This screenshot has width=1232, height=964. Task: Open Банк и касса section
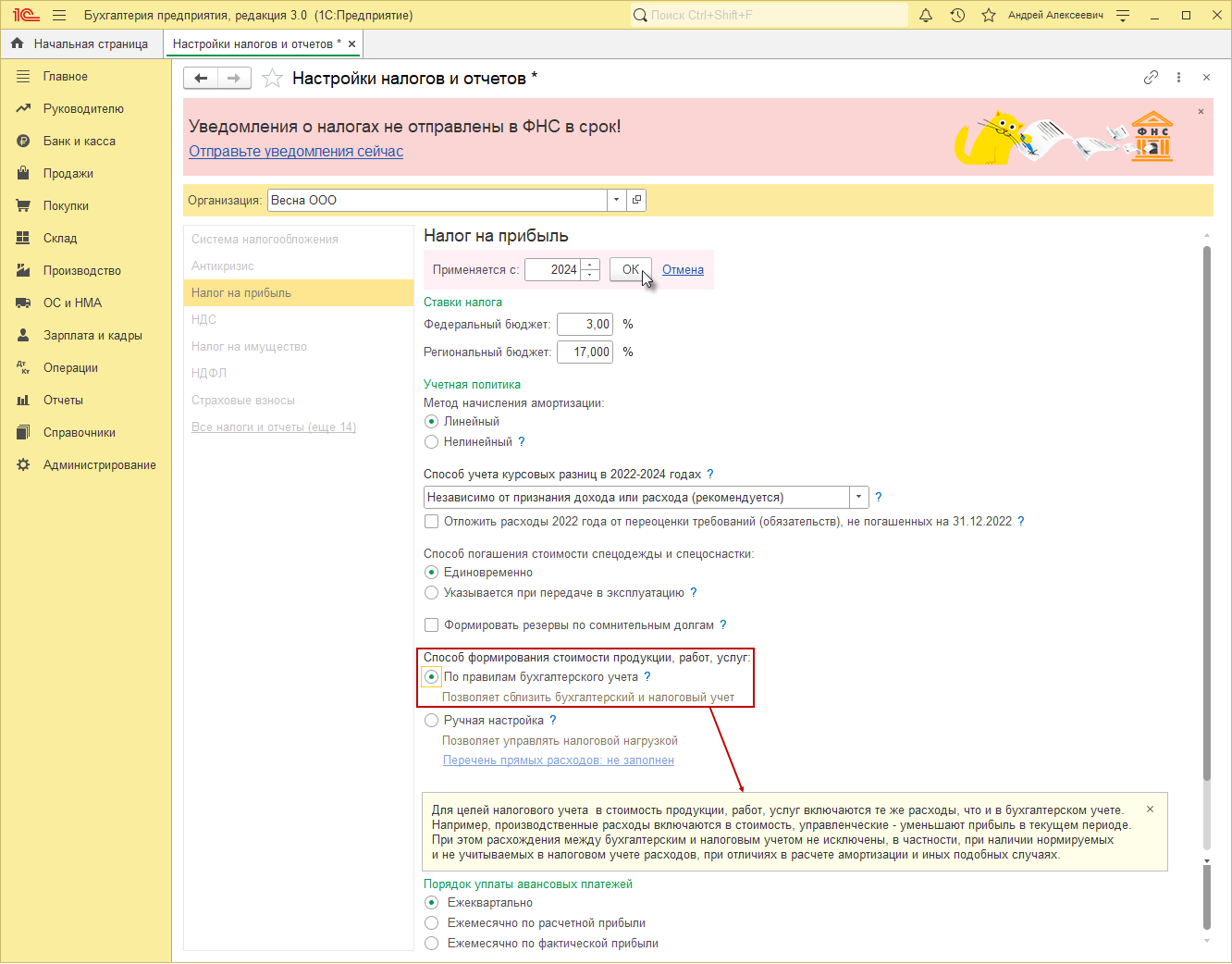(x=80, y=141)
